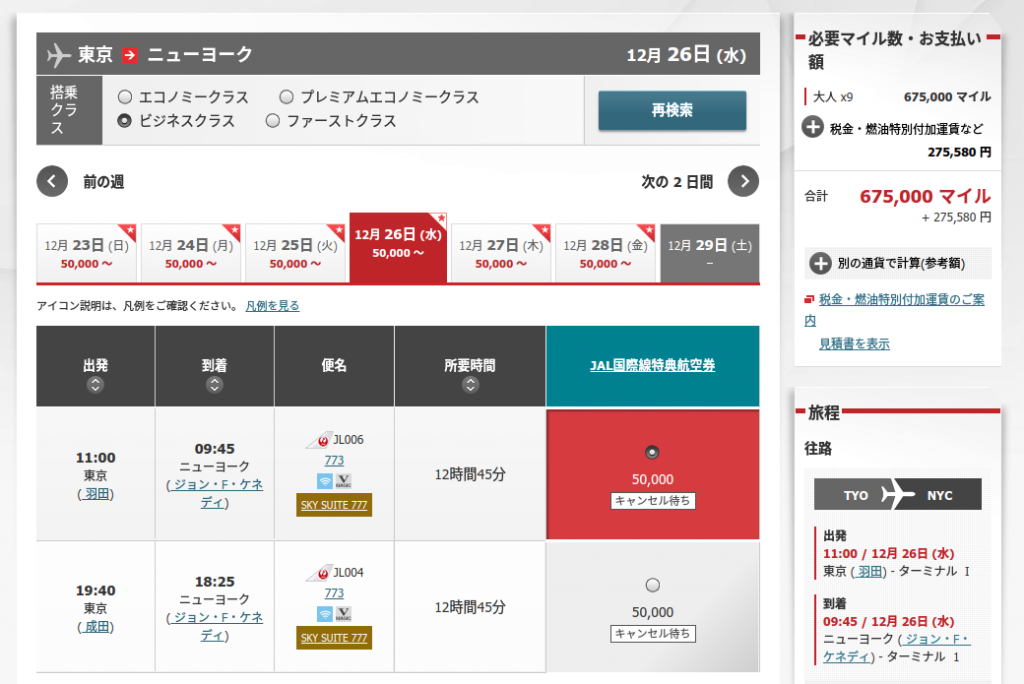Viewport: 1024px width, 684px height.
Task: Click SKY SUITE 777 badge for JL006
Action: click(x=334, y=505)
